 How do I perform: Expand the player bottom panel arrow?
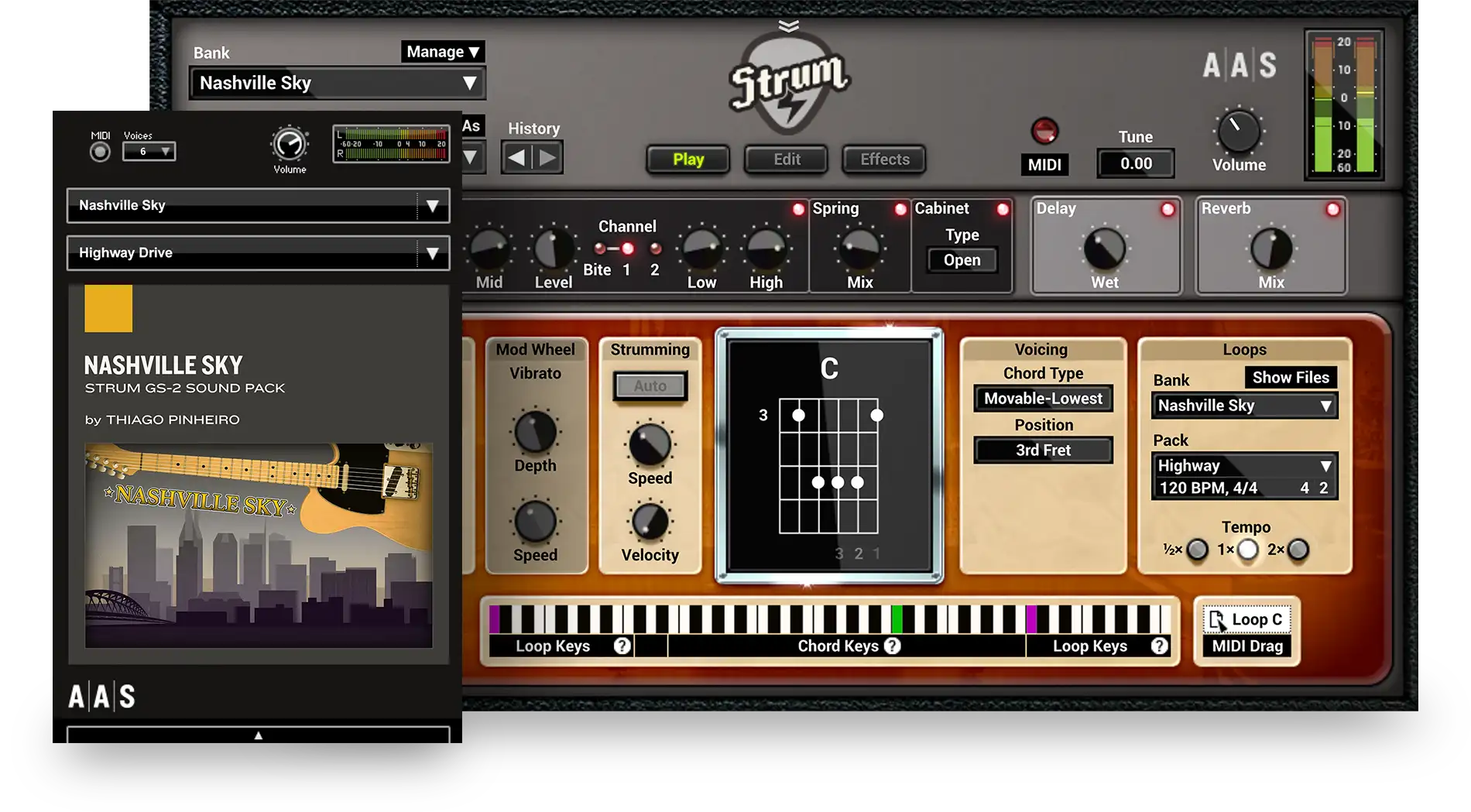[x=258, y=735]
